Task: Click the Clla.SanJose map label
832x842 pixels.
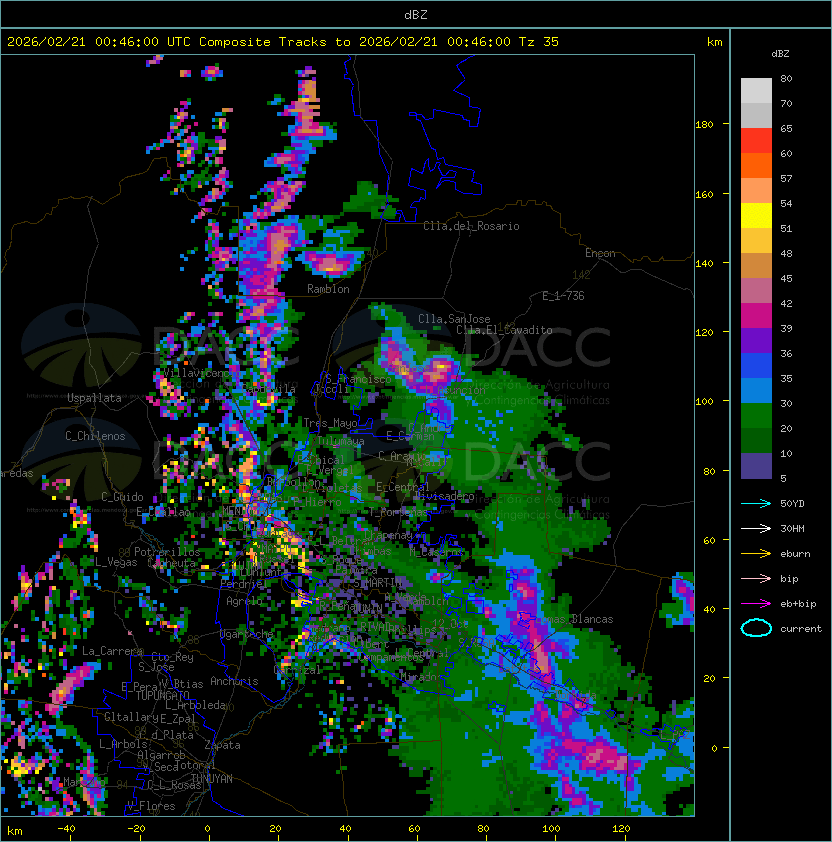Action: [x=454, y=319]
